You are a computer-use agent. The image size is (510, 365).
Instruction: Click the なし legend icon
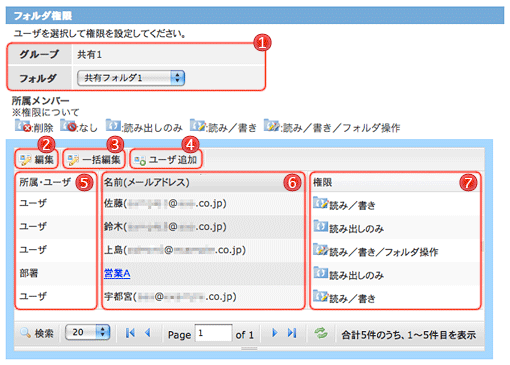[68, 126]
